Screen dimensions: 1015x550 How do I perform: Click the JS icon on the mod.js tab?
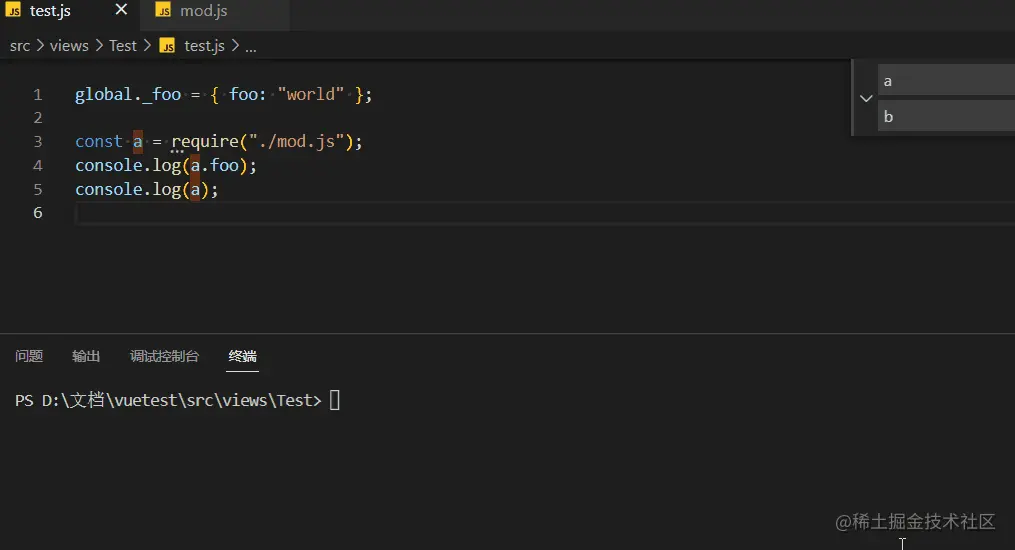(163, 11)
